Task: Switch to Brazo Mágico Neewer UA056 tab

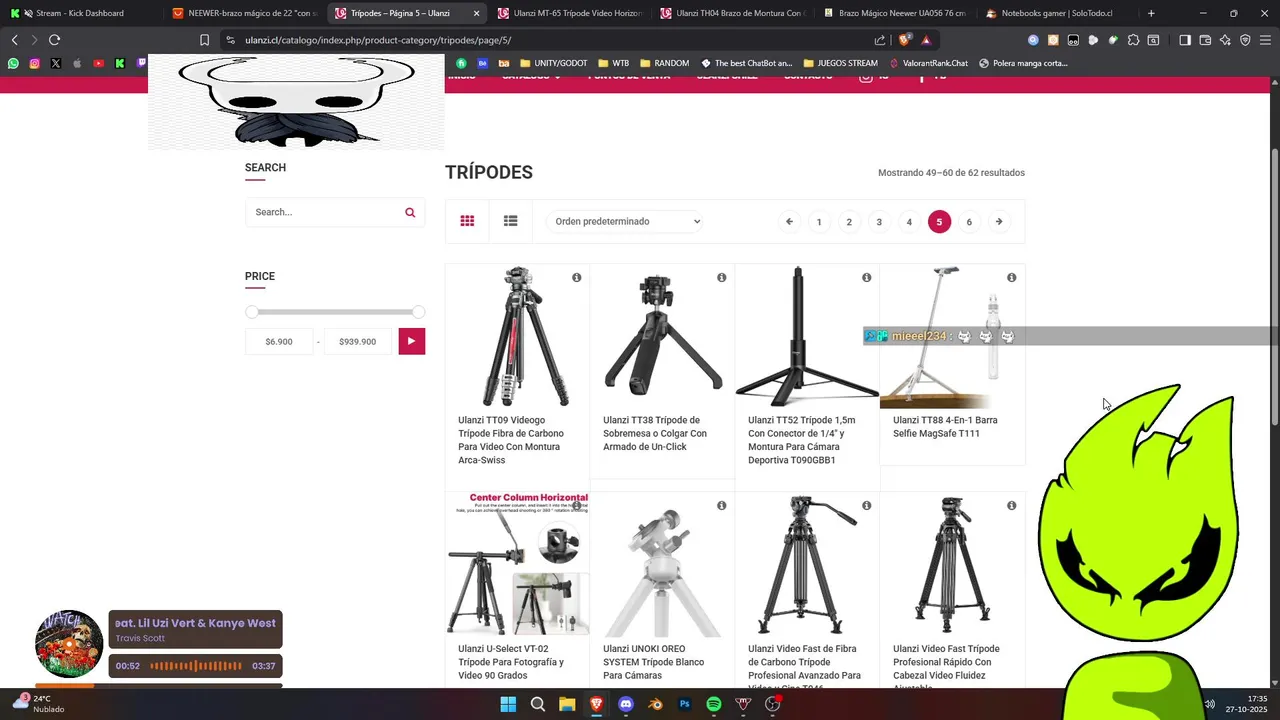Action: 895,13
